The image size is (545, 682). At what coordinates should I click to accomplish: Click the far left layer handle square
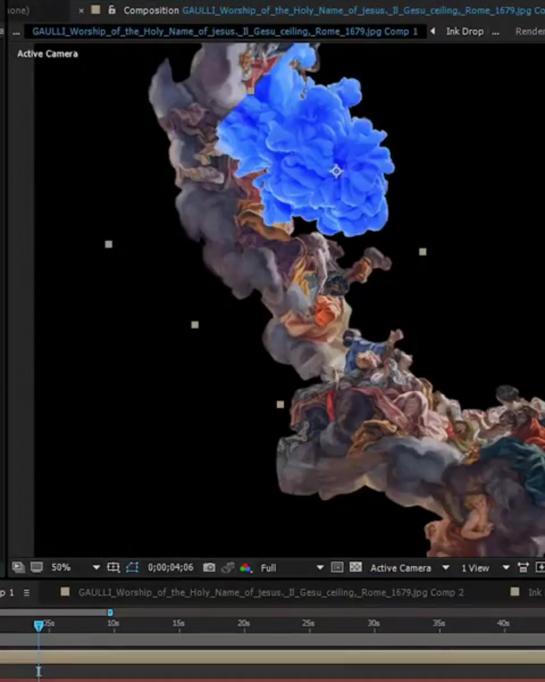(x=109, y=244)
